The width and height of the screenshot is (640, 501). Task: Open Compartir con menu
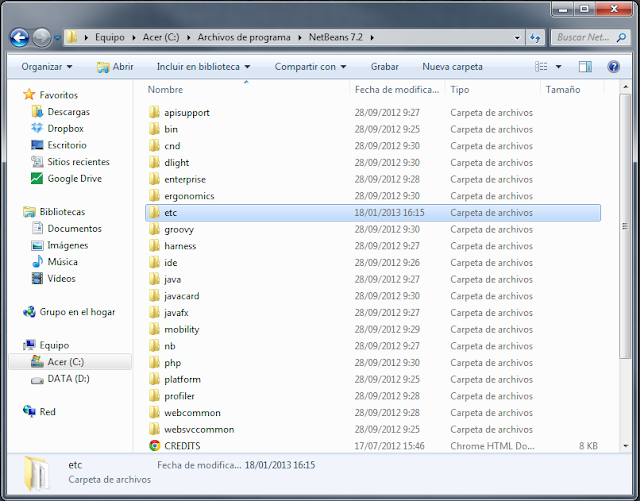[310, 67]
